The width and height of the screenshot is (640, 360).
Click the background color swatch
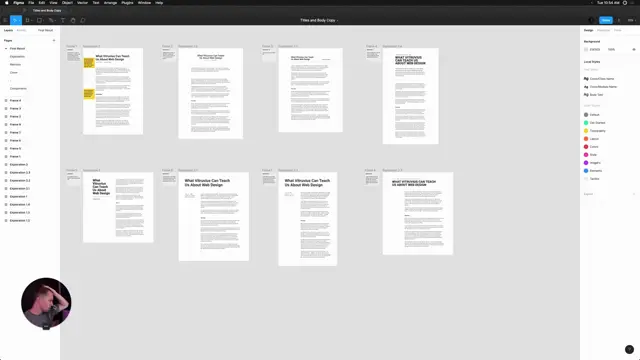click(586, 49)
